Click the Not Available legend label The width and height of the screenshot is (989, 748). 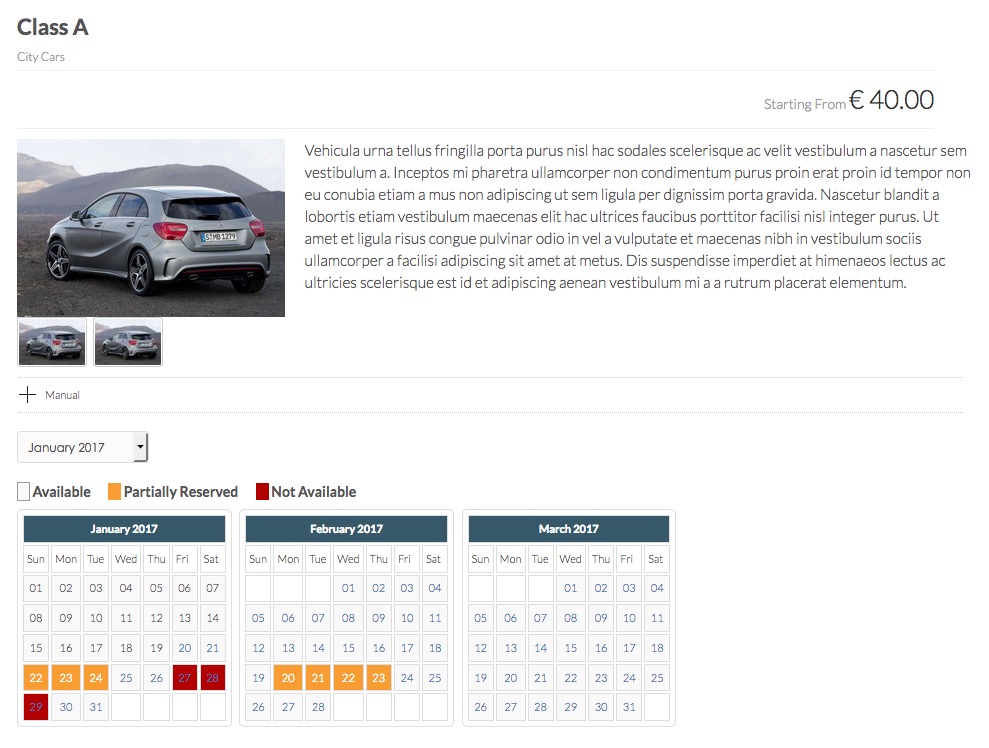coord(314,491)
